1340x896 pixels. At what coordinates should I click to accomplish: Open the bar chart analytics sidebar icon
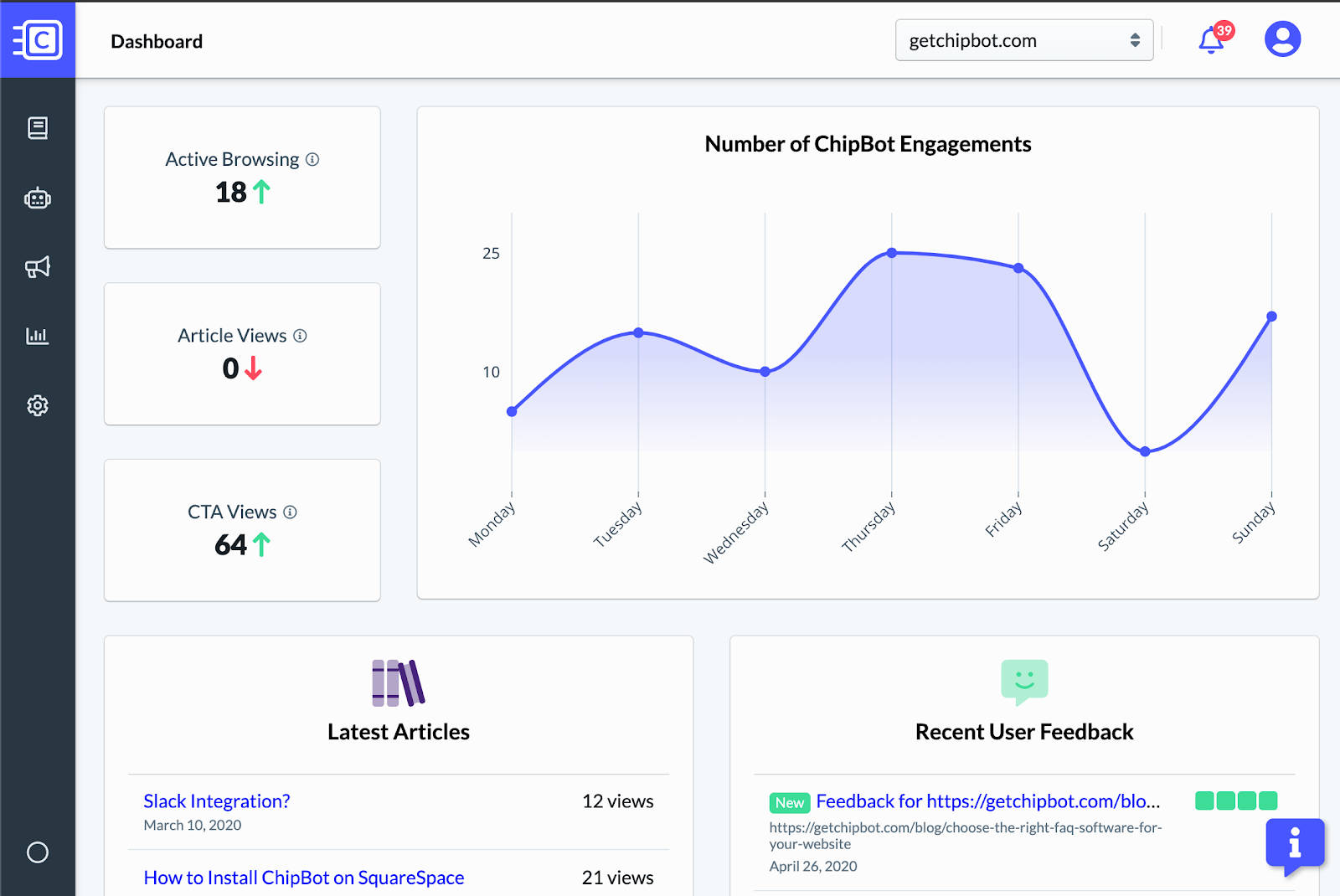[x=38, y=337]
